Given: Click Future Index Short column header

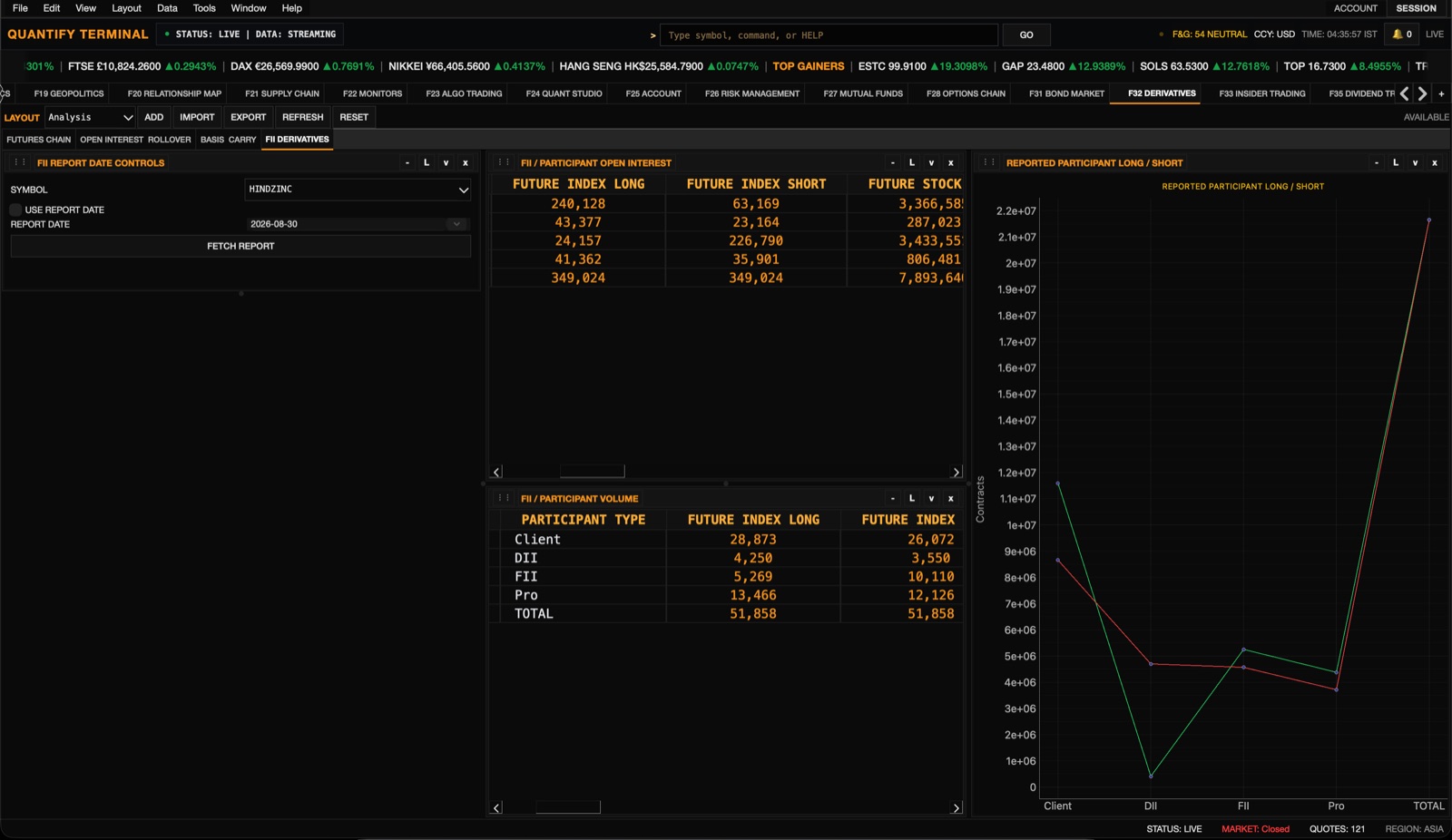Looking at the screenshot, I should [x=756, y=184].
